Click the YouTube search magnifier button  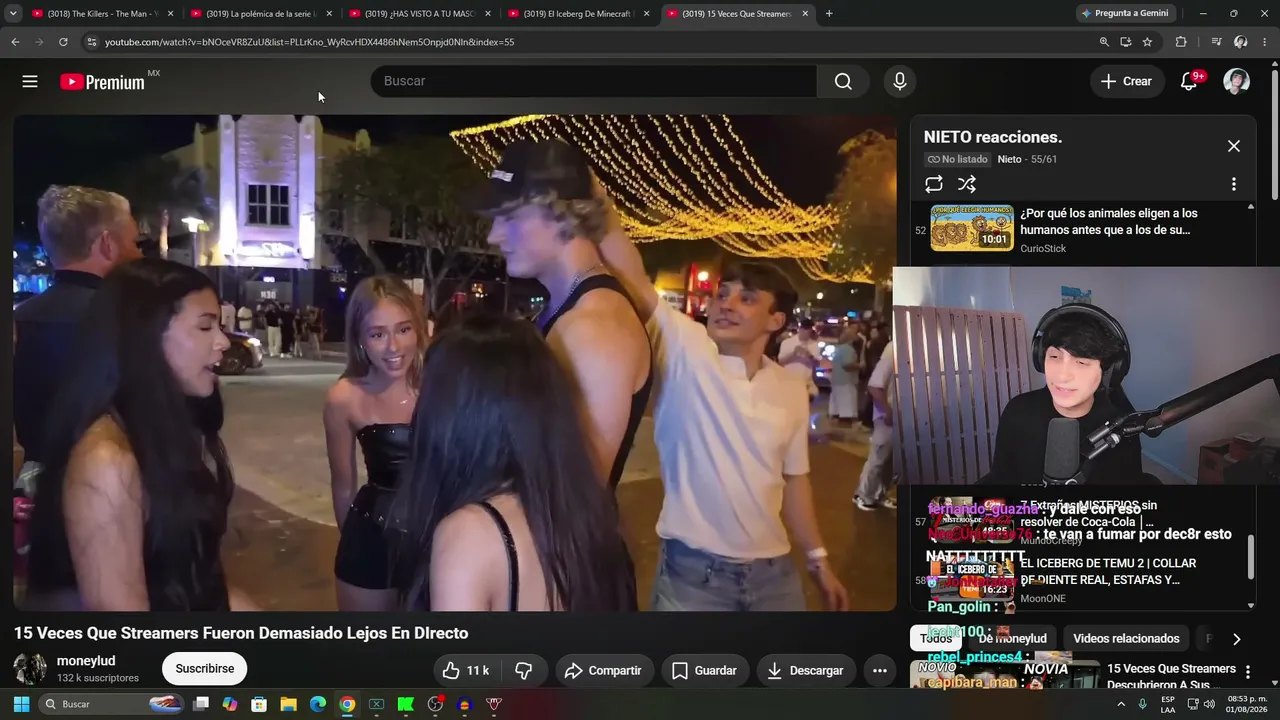[x=843, y=81]
